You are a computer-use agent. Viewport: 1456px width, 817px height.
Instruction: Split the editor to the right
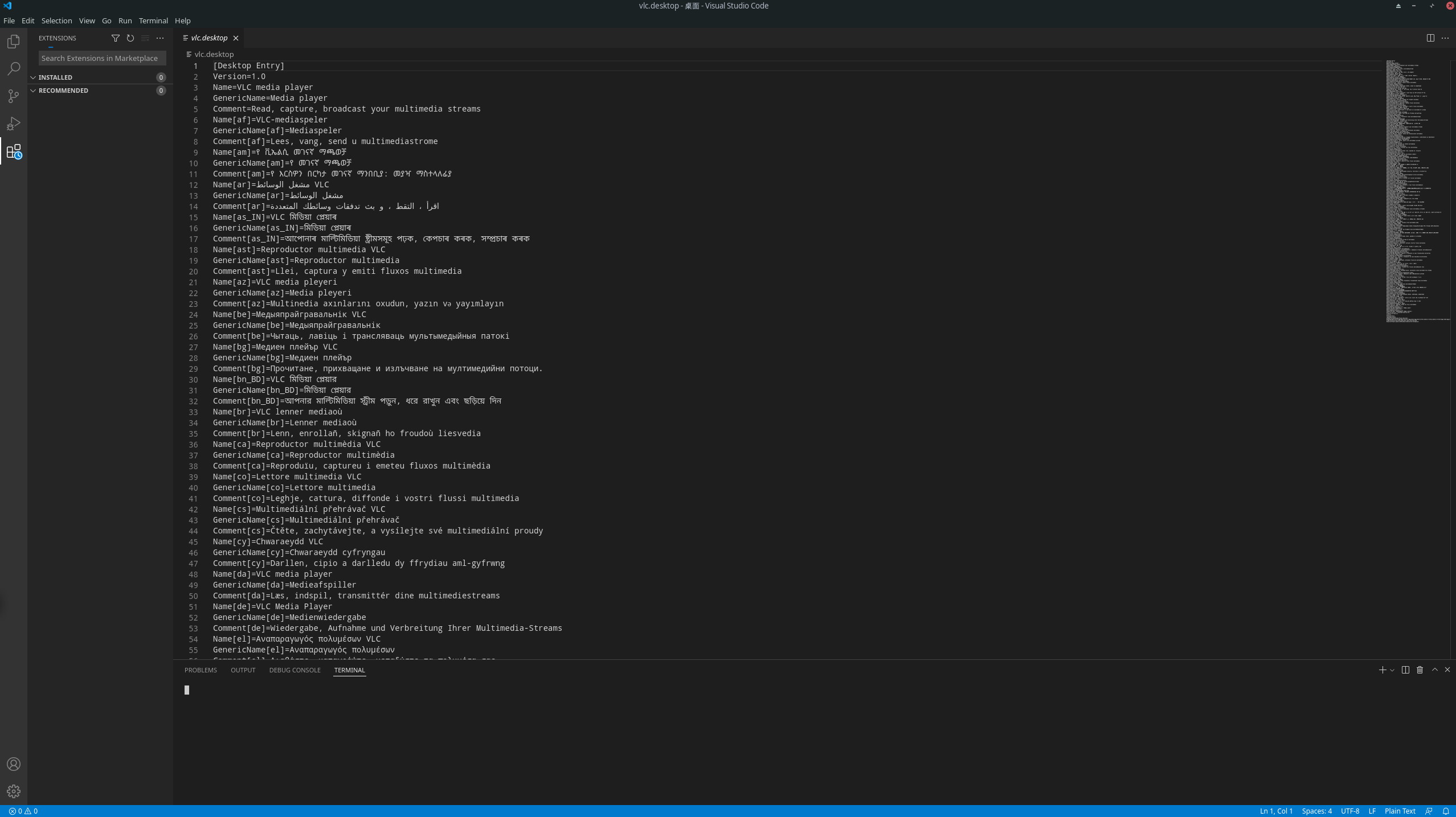pos(1430,38)
